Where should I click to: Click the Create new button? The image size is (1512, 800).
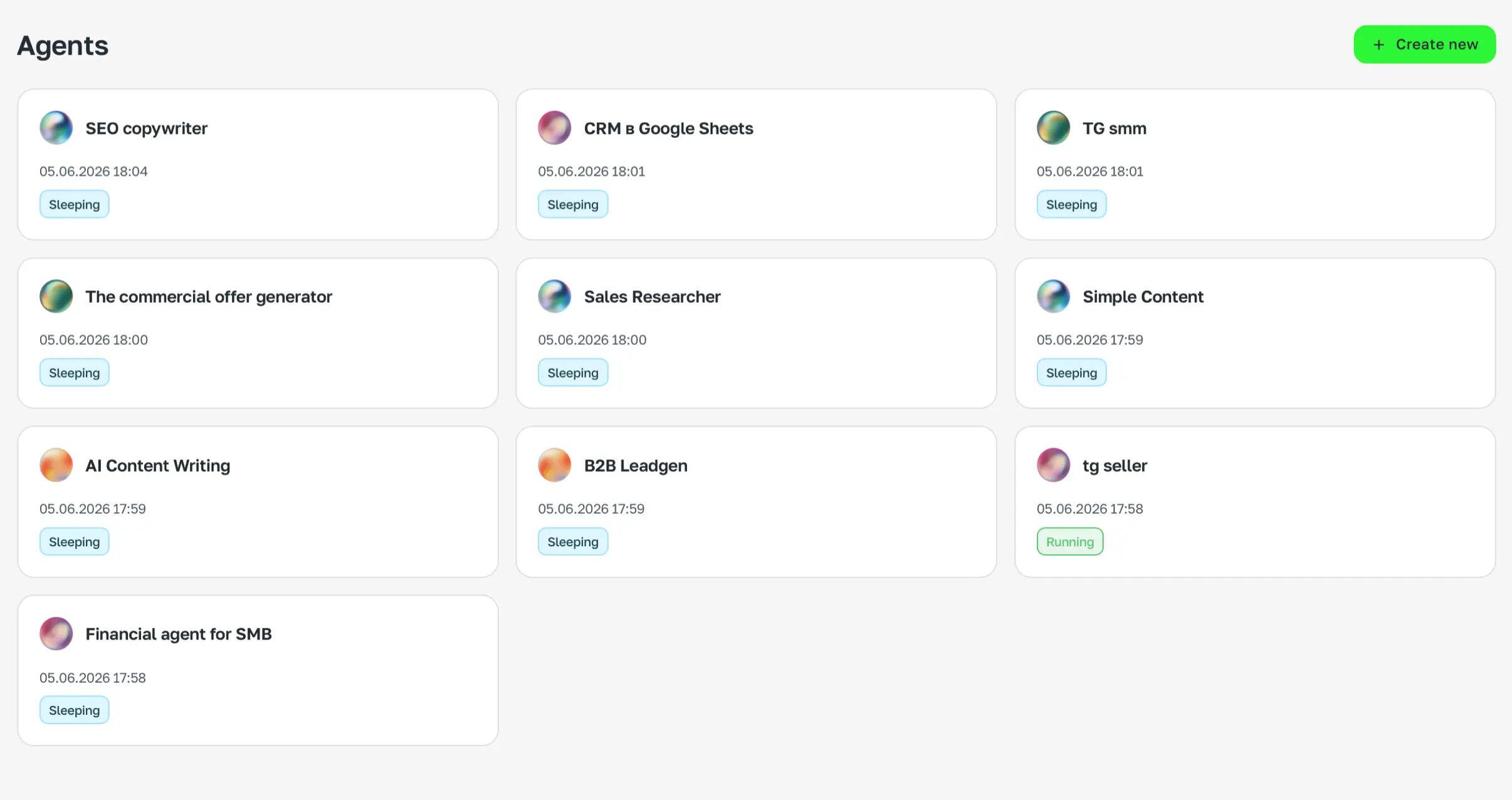click(1424, 45)
